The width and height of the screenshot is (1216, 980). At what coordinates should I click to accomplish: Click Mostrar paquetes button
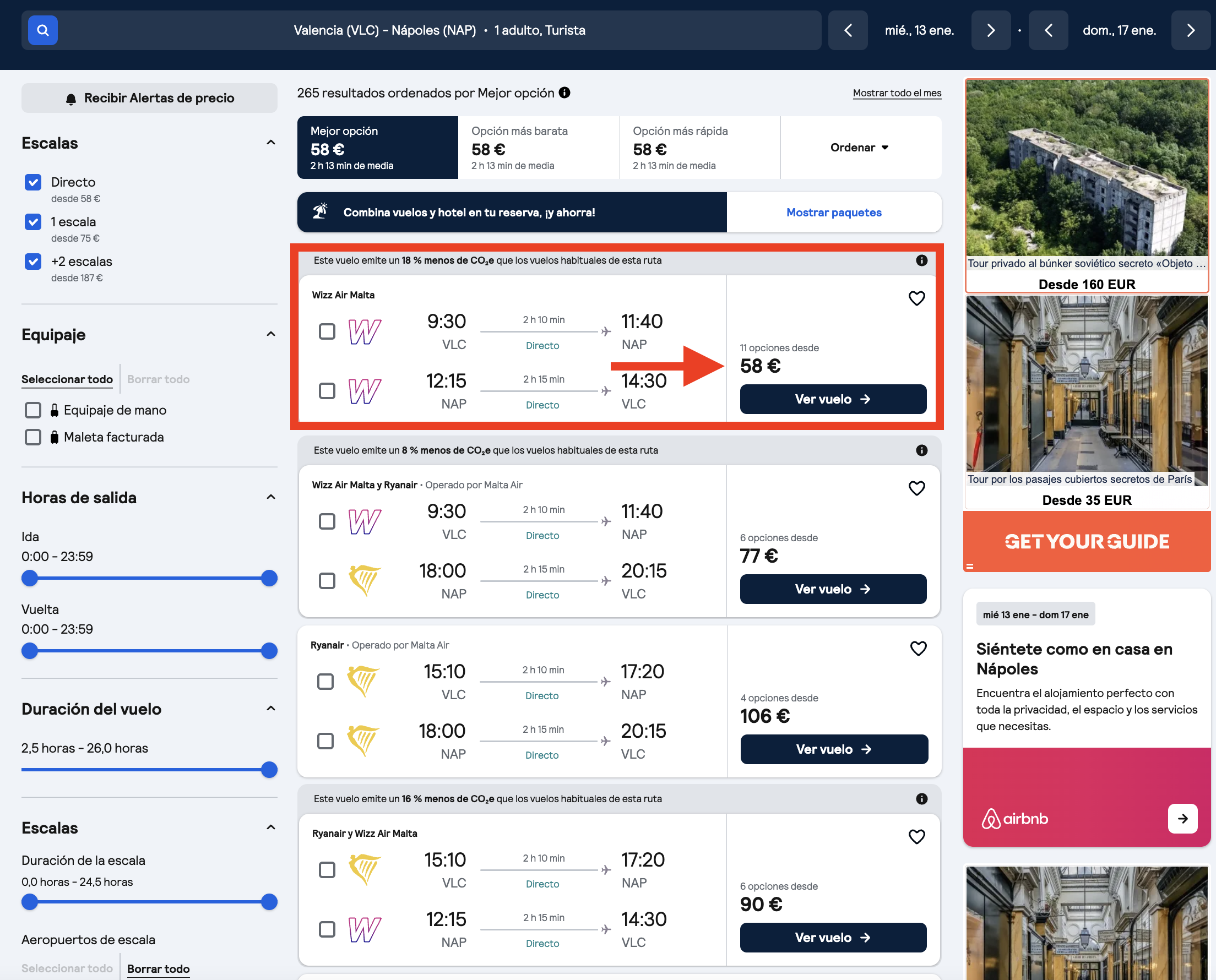834,213
